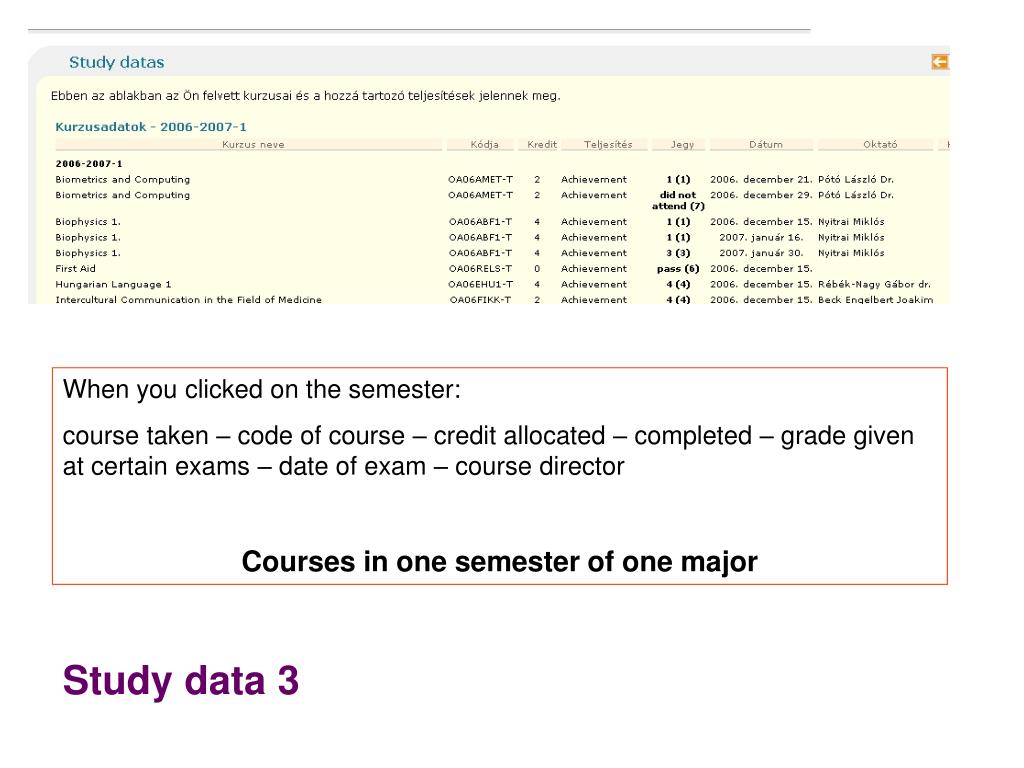
Task: Click the orange back arrow icon
Action: 940,62
